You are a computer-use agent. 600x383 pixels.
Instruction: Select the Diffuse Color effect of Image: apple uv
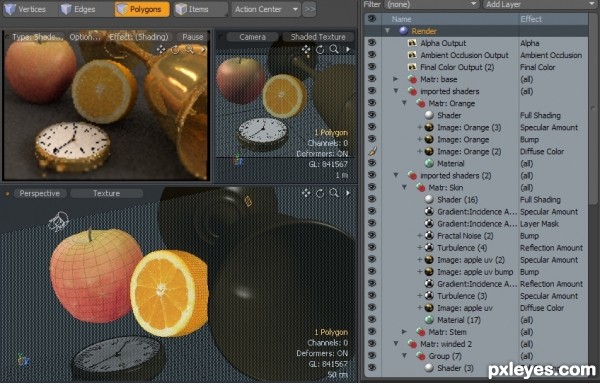[542, 308]
